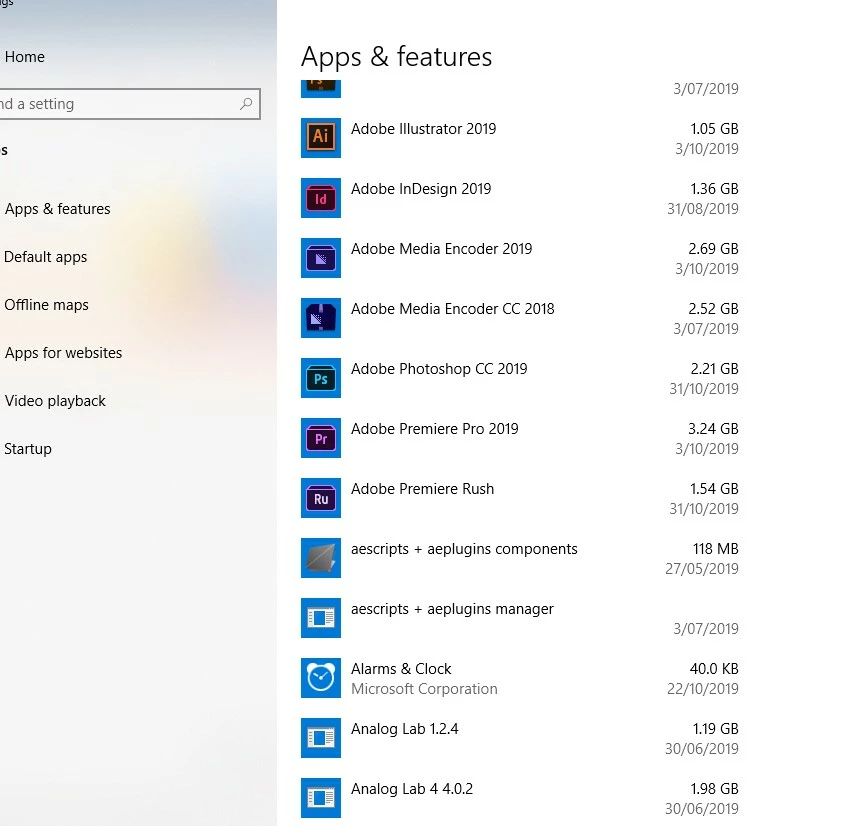Select Adobe Media Encoder CC 2018 name
The height and width of the screenshot is (826, 856).
click(x=453, y=309)
